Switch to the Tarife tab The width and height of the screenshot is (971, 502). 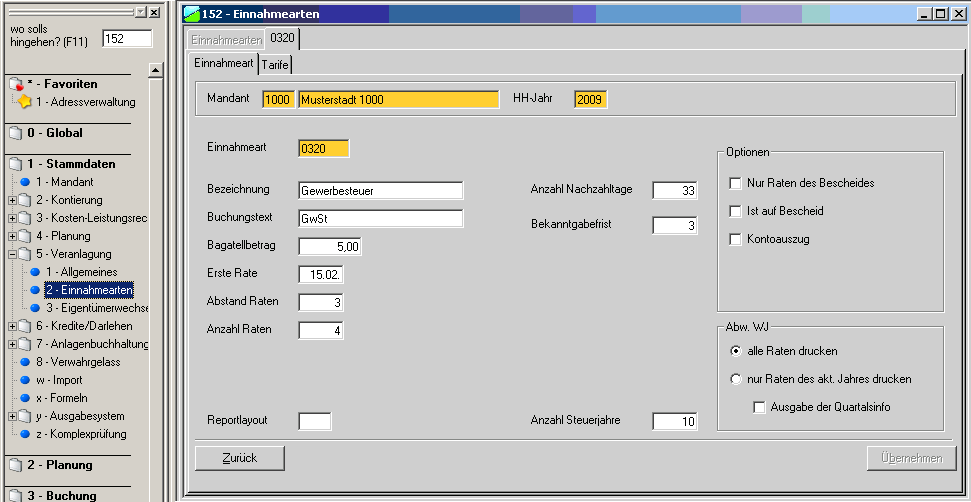pyautogui.click(x=276, y=63)
